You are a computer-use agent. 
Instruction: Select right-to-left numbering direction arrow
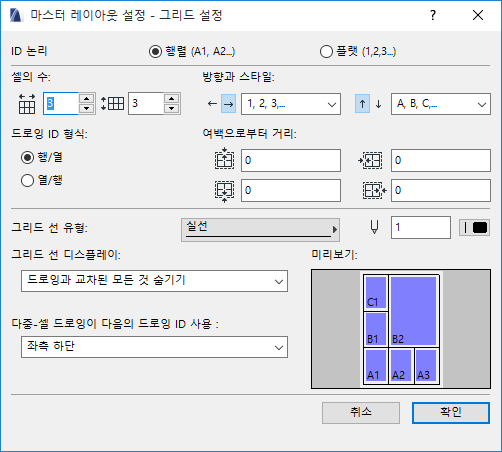(x=212, y=104)
